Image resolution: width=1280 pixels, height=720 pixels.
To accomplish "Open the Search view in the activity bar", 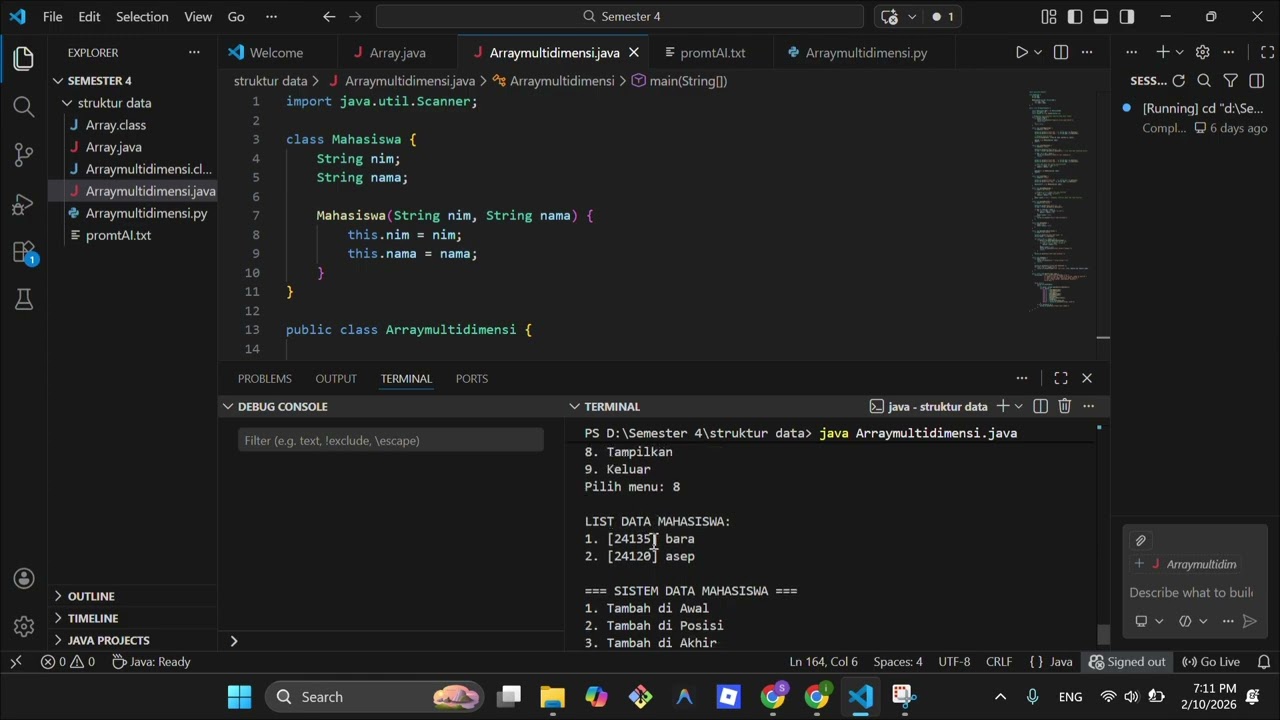I will coord(24,106).
